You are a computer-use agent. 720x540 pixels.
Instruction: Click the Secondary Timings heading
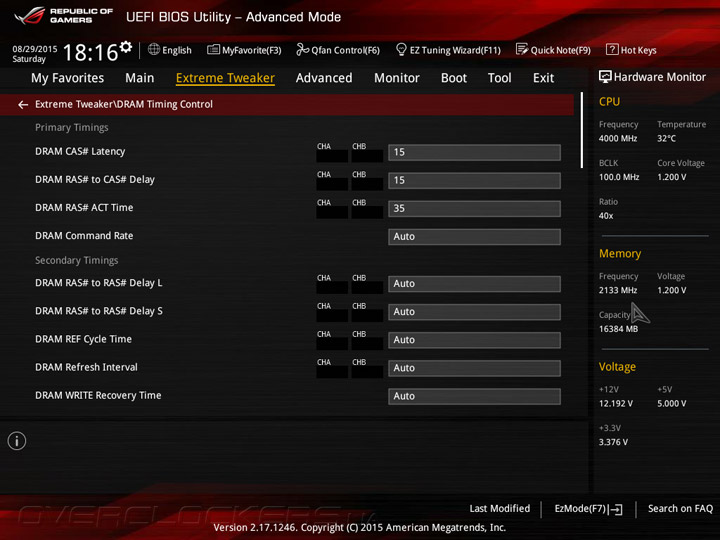pos(77,260)
